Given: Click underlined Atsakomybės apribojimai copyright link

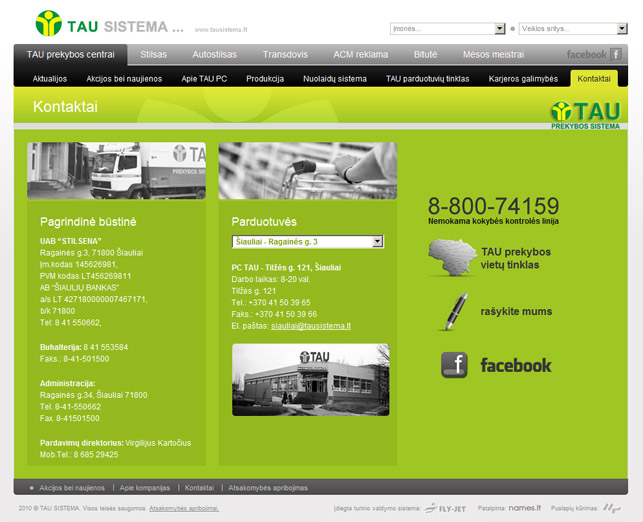Looking at the screenshot, I should pyautogui.click(x=184, y=508).
